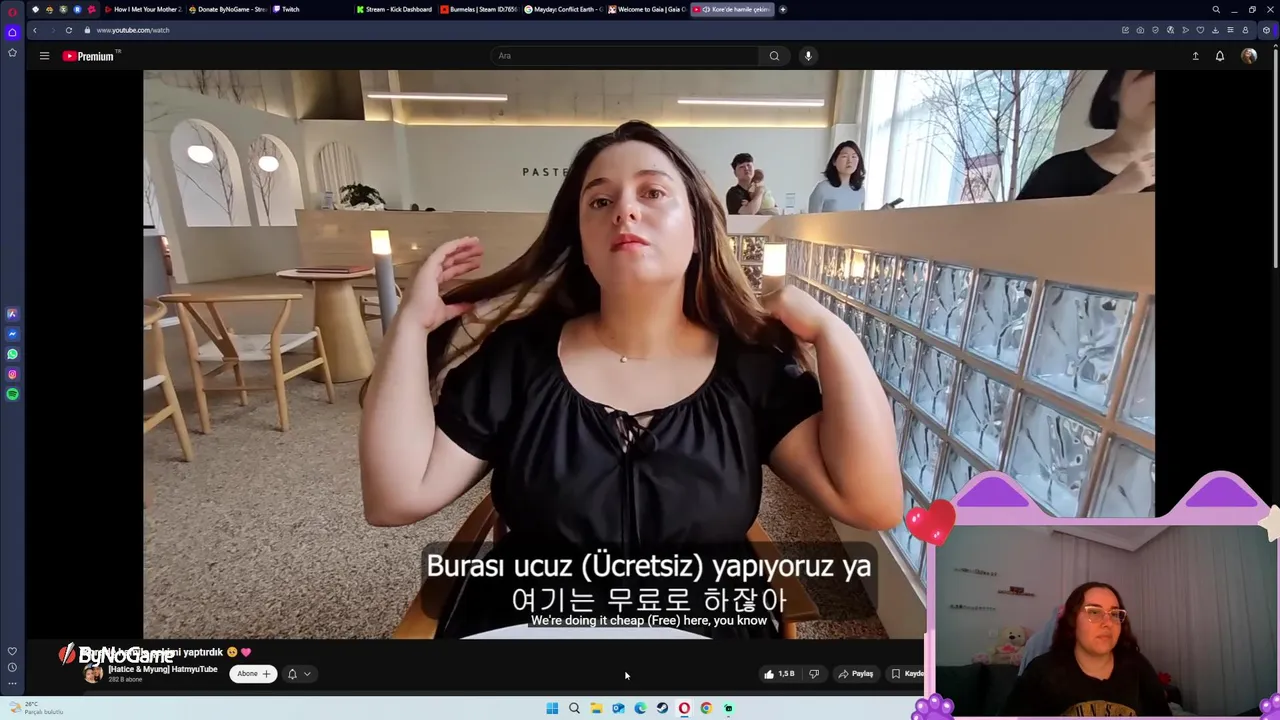Start voice search with microphone icon
The height and width of the screenshot is (720, 1280).
808,56
